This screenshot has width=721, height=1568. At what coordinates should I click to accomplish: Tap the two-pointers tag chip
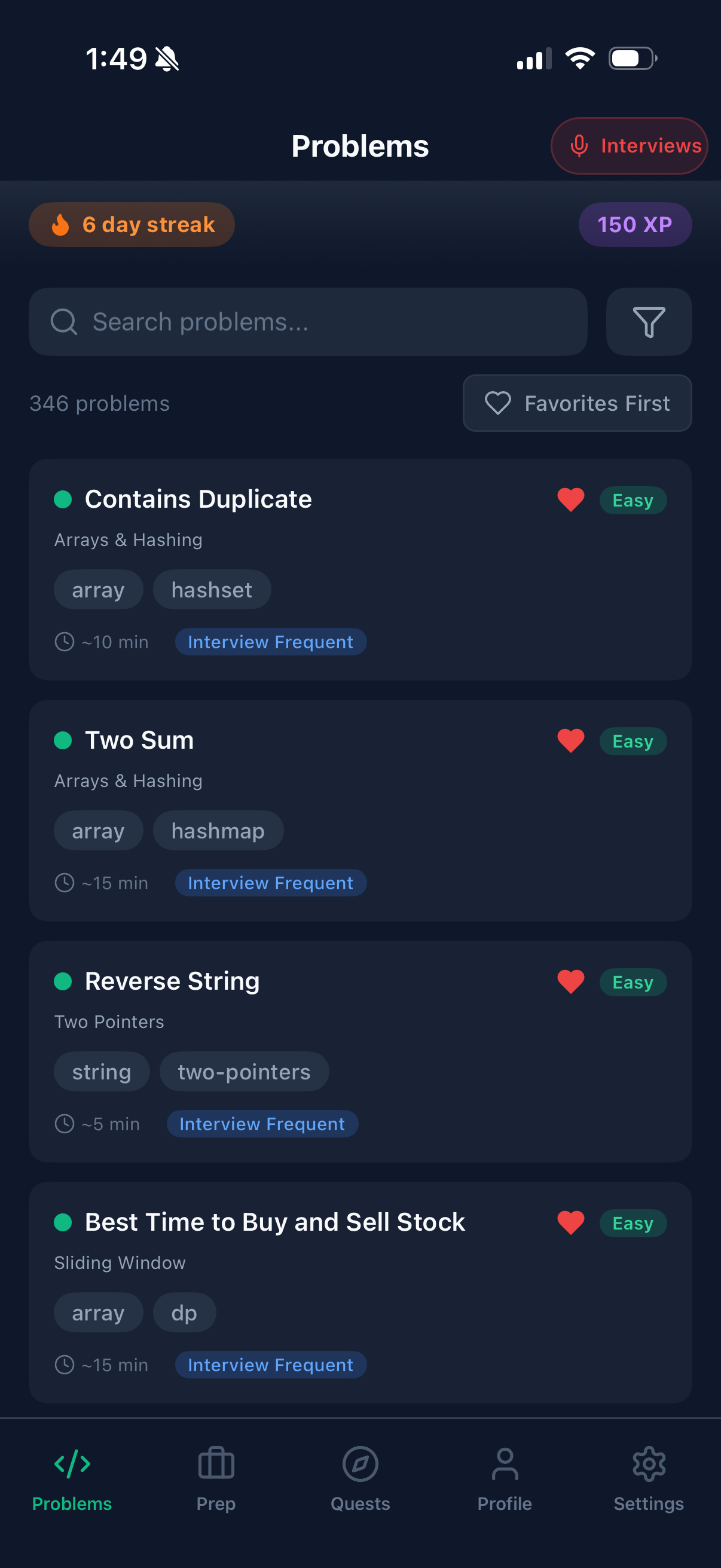pyautogui.click(x=244, y=1072)
